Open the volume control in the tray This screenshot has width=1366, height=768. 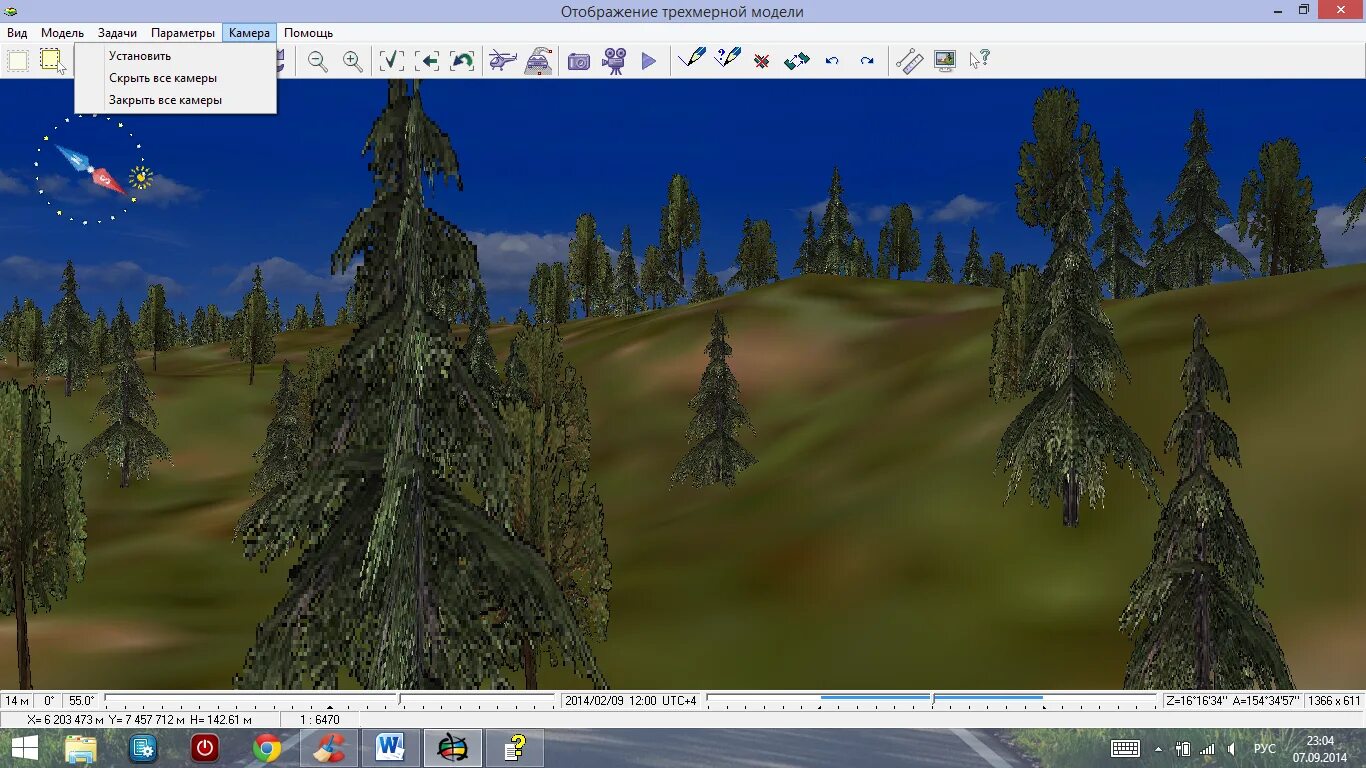1232,748
